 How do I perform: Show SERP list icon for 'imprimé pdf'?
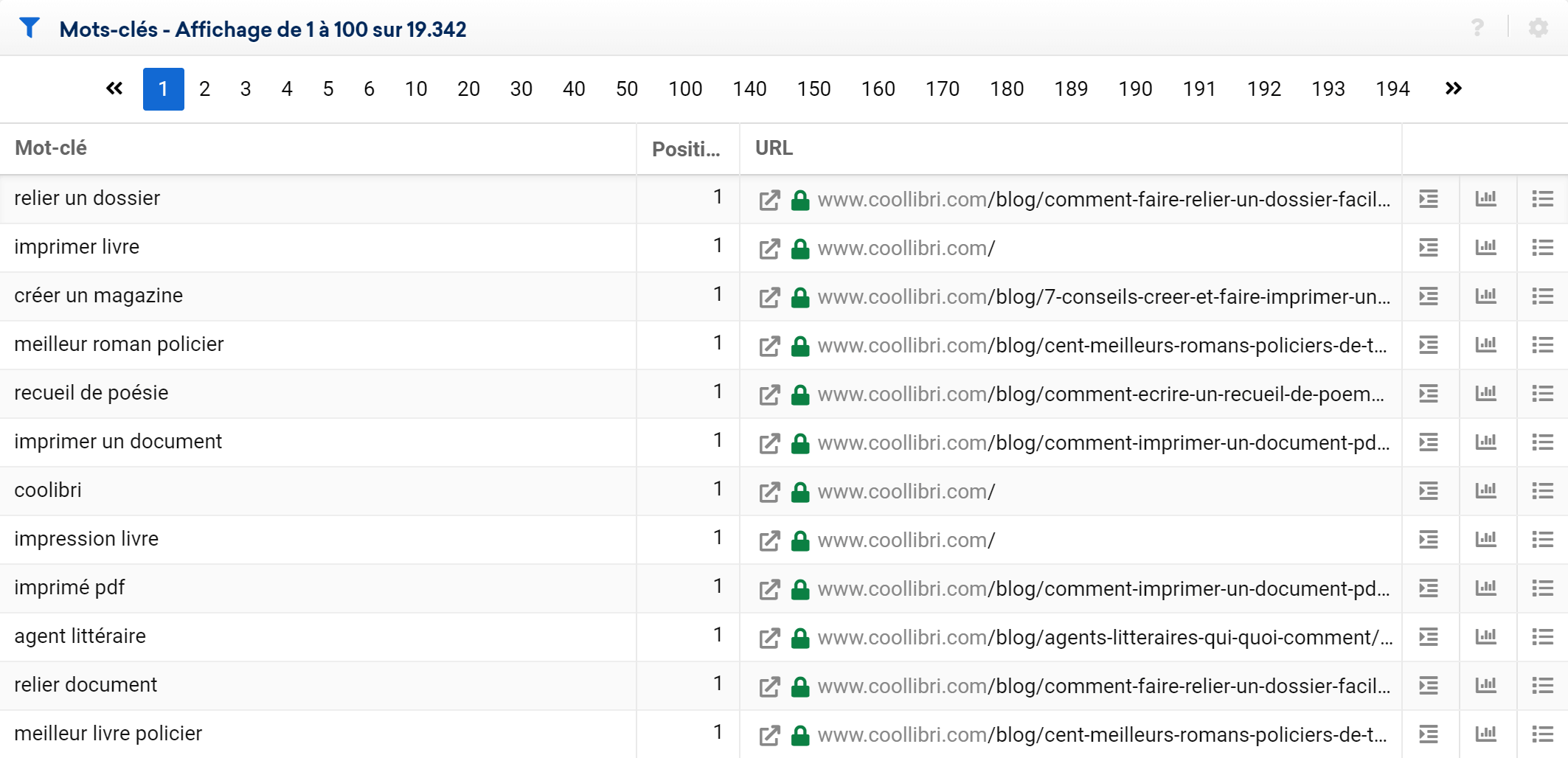click(1429, 588)
